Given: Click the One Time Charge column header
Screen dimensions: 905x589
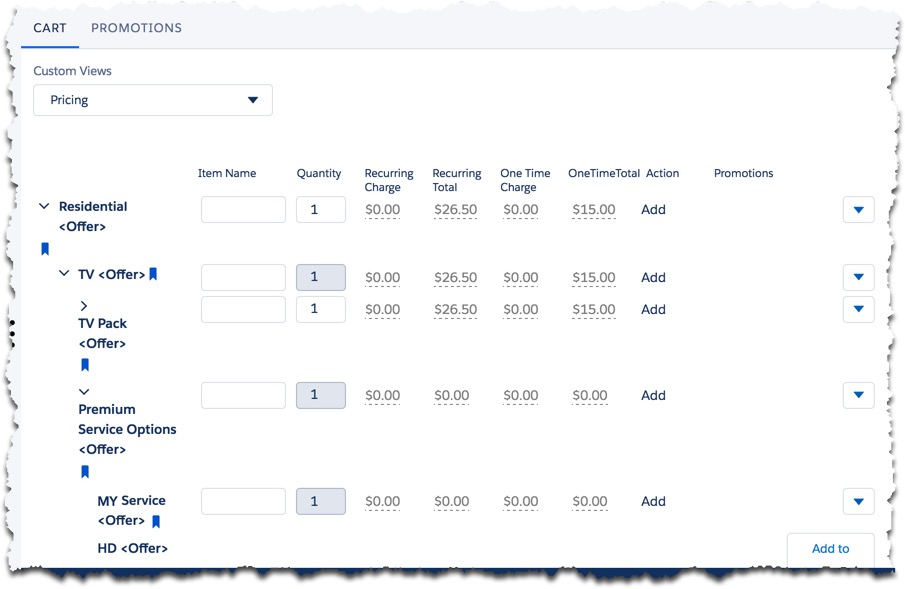Looking at the screenshot, I should point(525,180).
